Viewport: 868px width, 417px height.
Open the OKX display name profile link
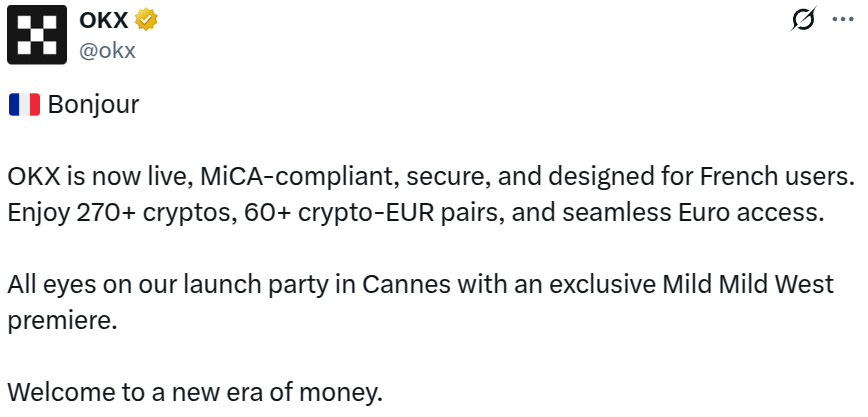click(103, 20)
